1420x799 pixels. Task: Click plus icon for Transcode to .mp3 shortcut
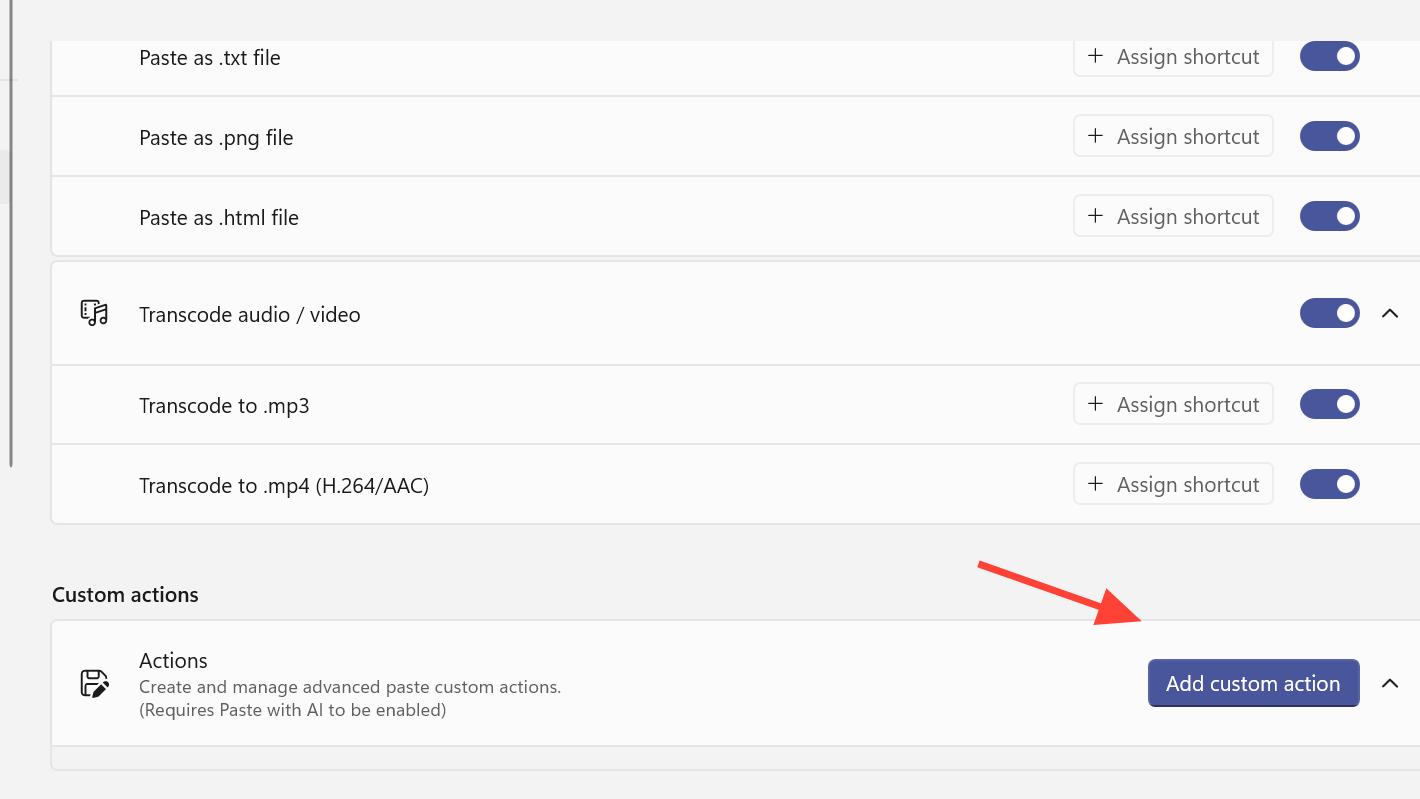click(1095, 405)
